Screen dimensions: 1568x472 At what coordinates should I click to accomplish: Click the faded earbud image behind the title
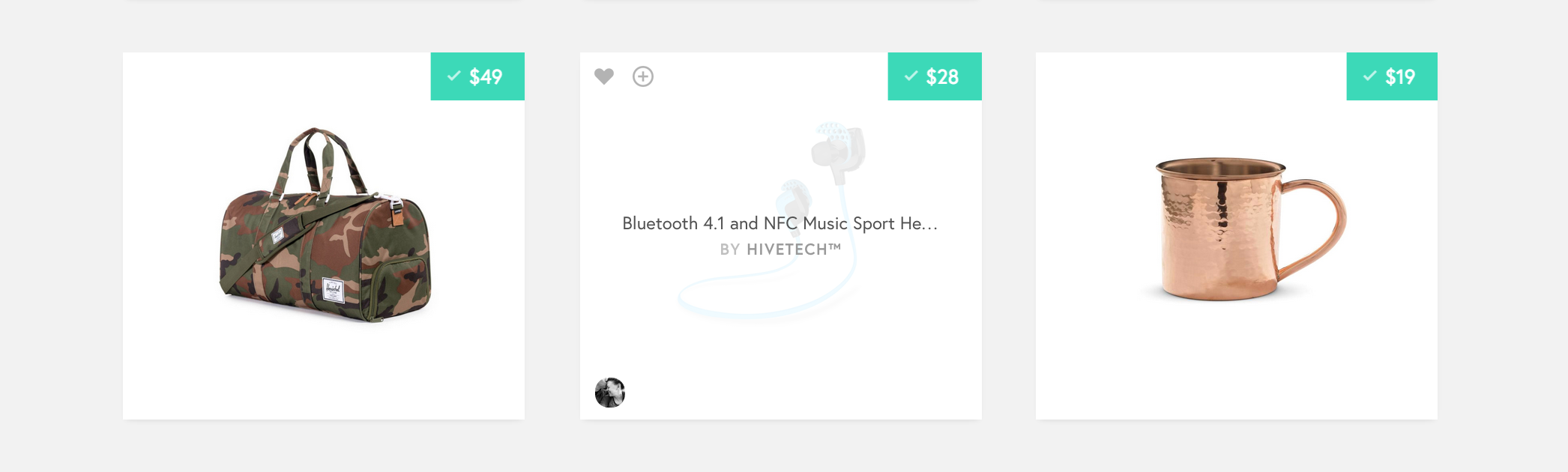coord(838,150)
